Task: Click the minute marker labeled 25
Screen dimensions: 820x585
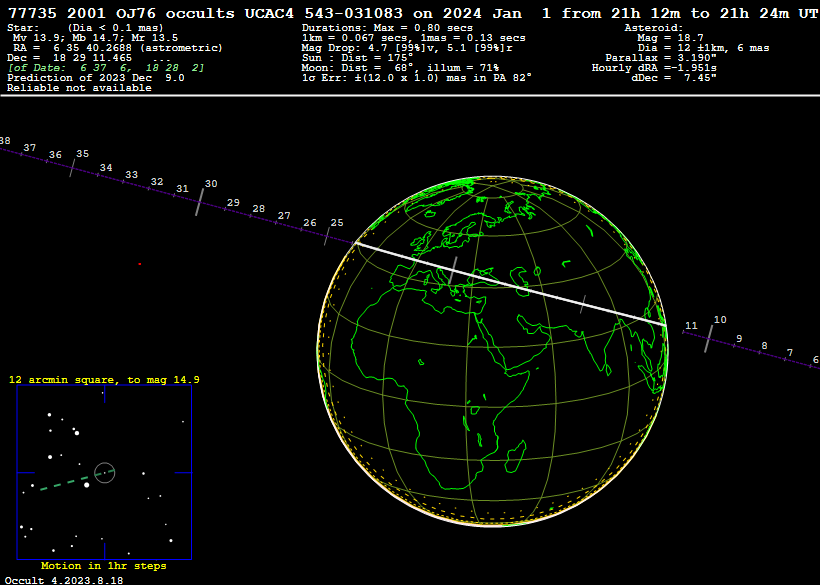Action: point(337,223)
